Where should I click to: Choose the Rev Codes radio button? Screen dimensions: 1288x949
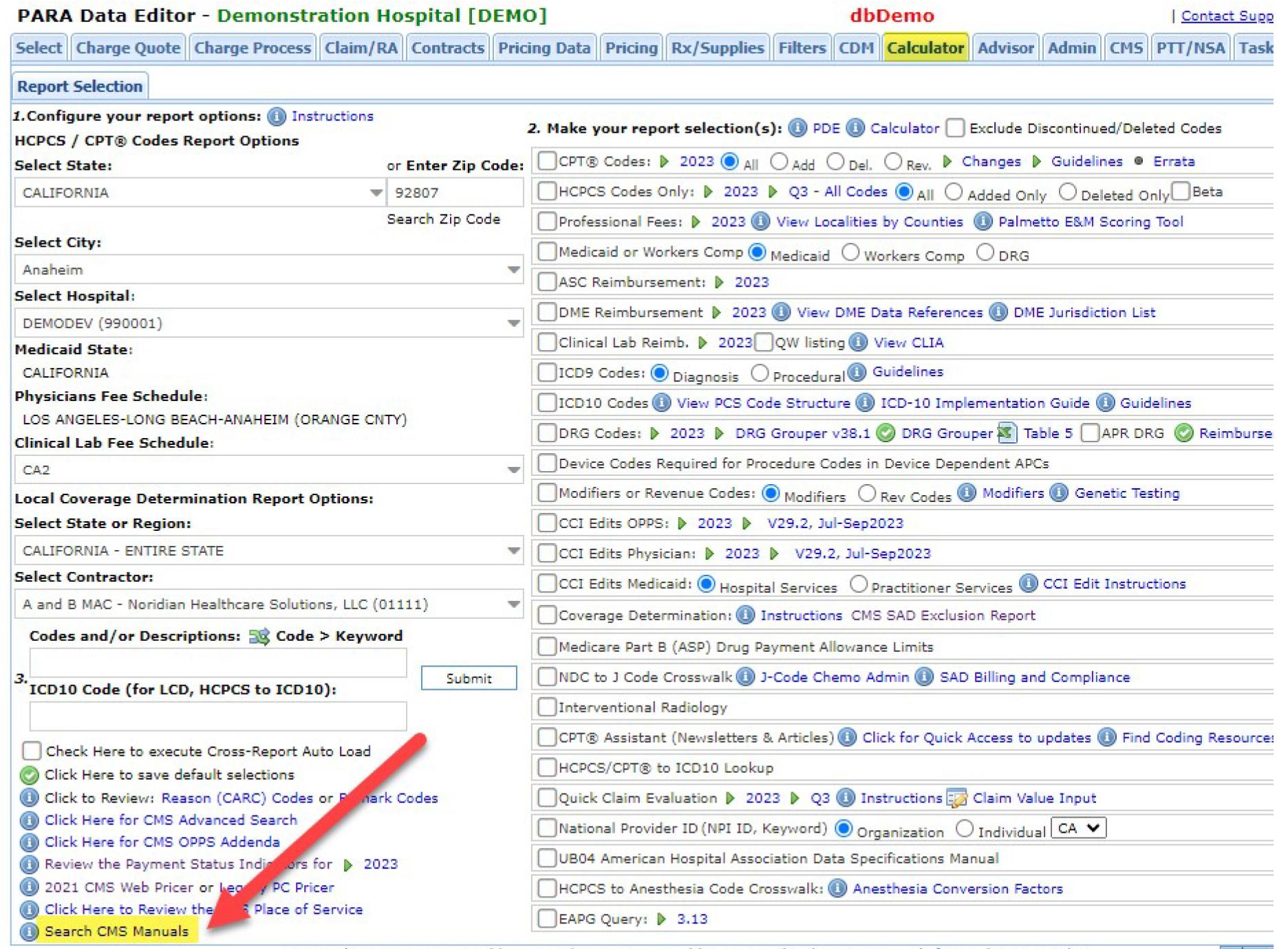point(868,493)
